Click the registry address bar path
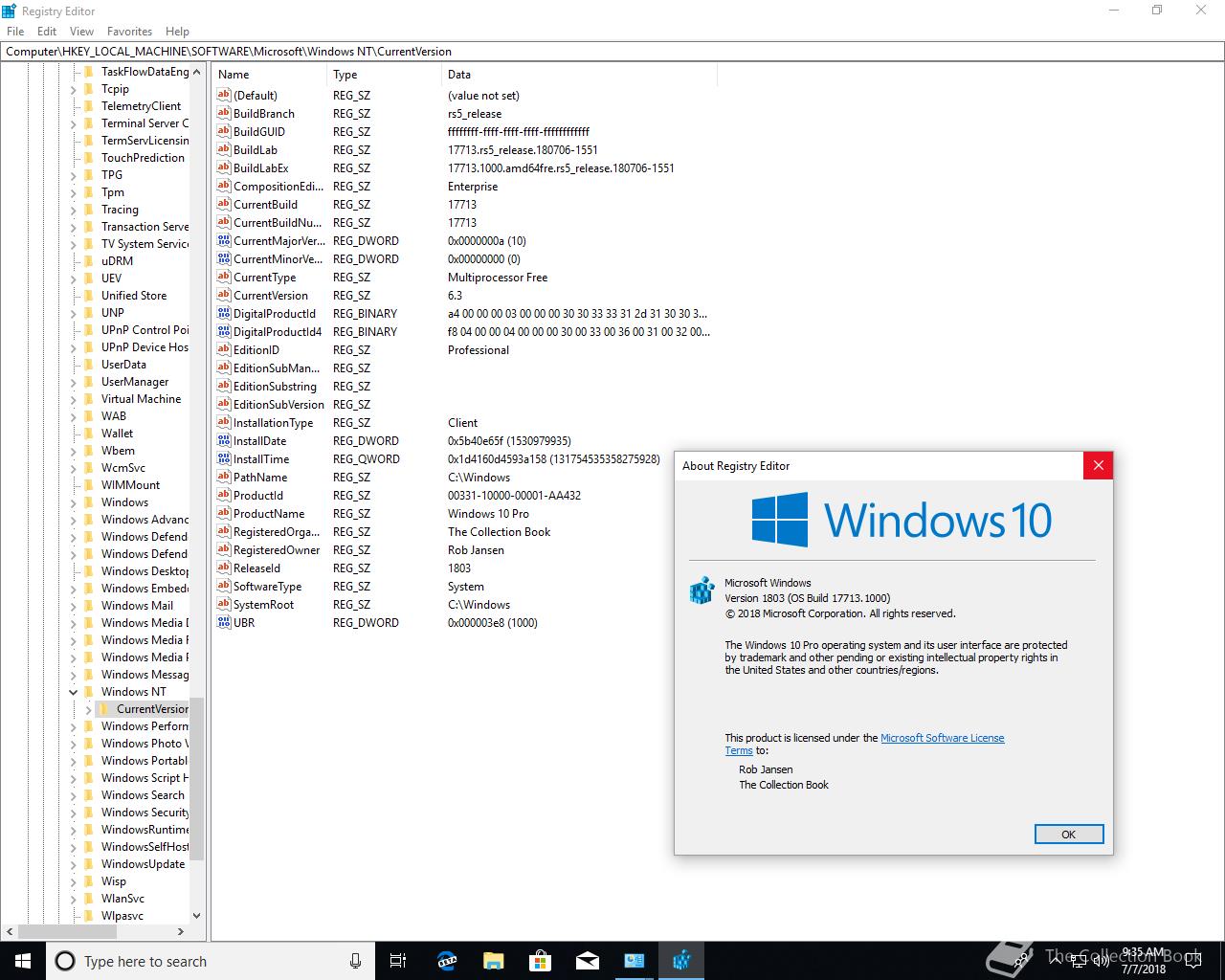The image size is (1225, 980). [612, 52]
